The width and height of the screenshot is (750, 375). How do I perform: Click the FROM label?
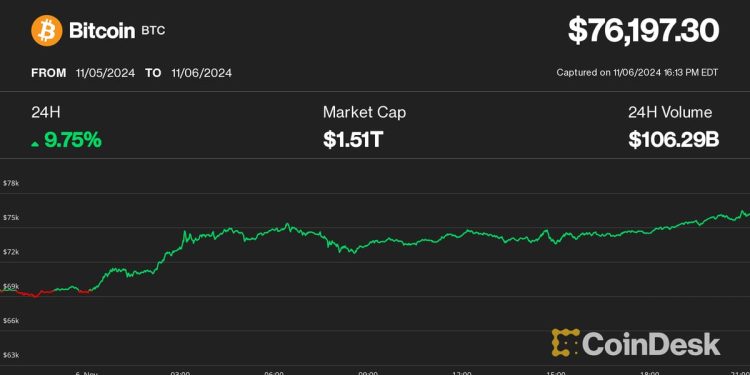click(49, 73)
